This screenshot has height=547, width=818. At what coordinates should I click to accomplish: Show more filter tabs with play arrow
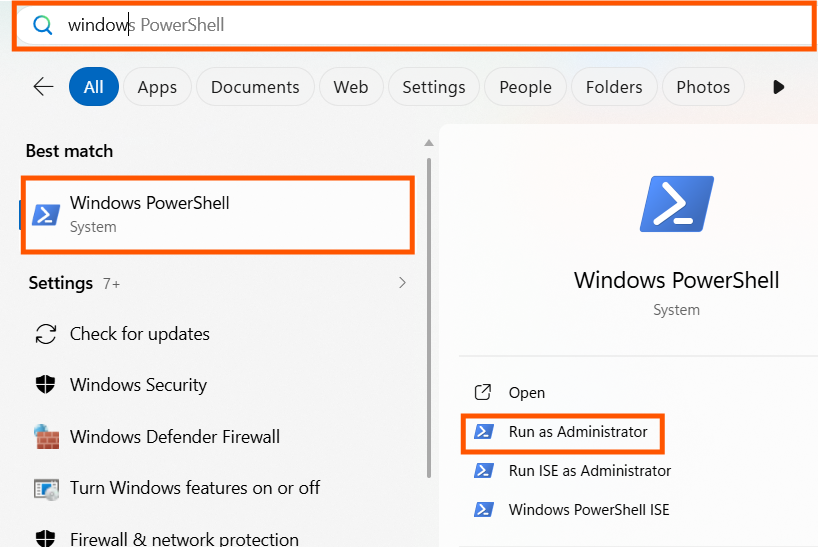778,87
